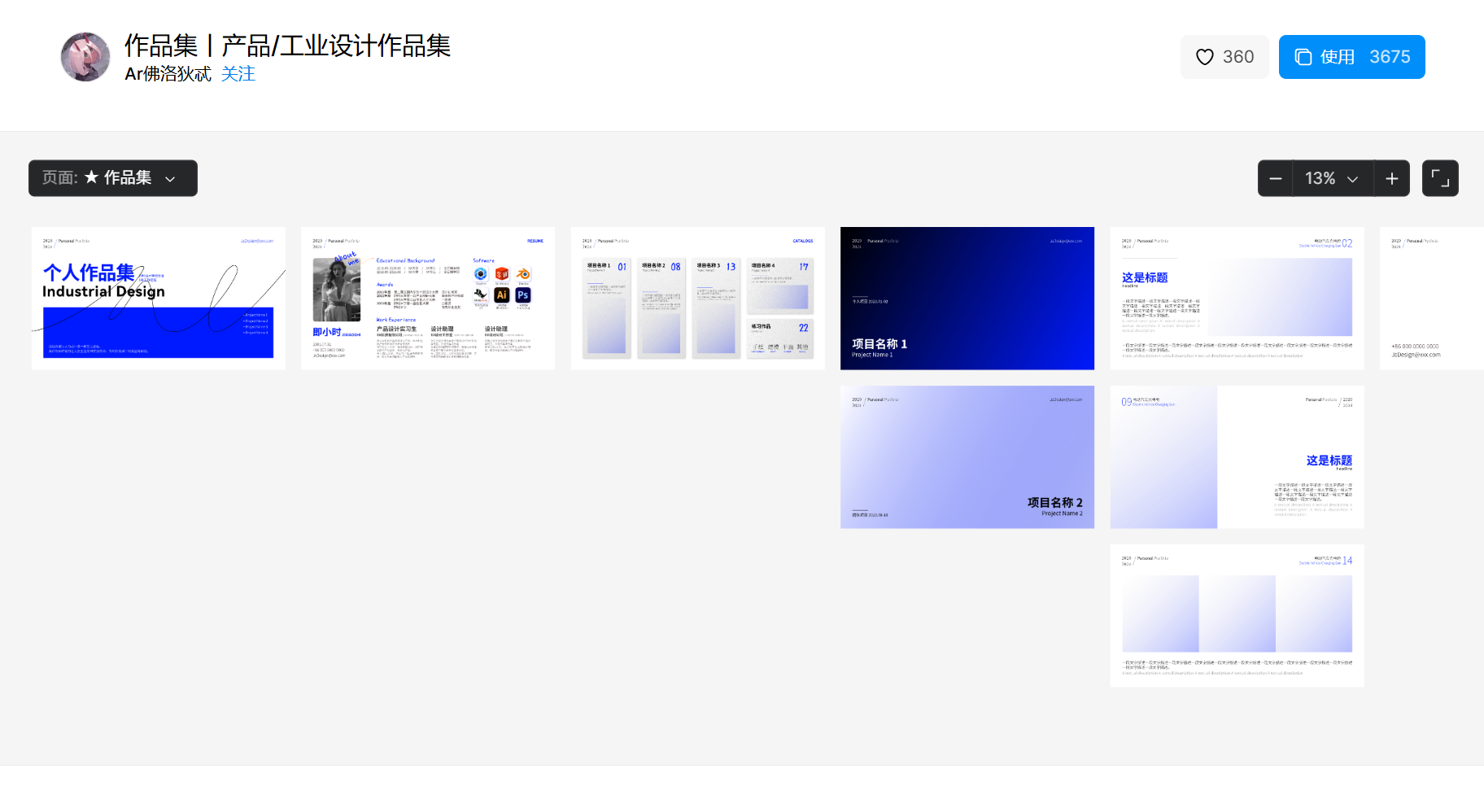Expand the 13% zoom level dropdown
1484x812 pixels.
click(1332, 178)
